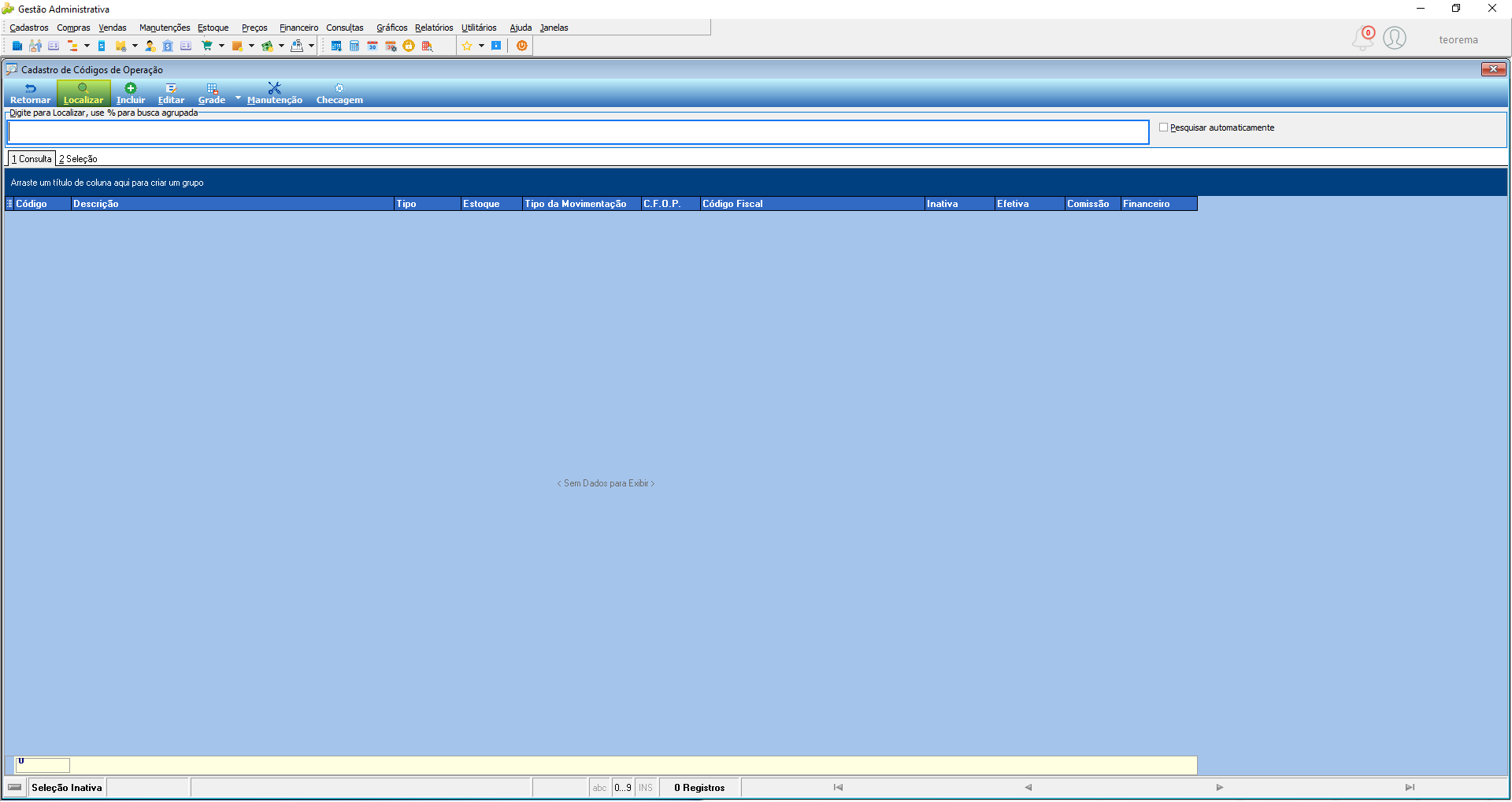Expand the shopping cart dropdown arrow
Screen dimensions: 1512x802
tap(221, 46)
